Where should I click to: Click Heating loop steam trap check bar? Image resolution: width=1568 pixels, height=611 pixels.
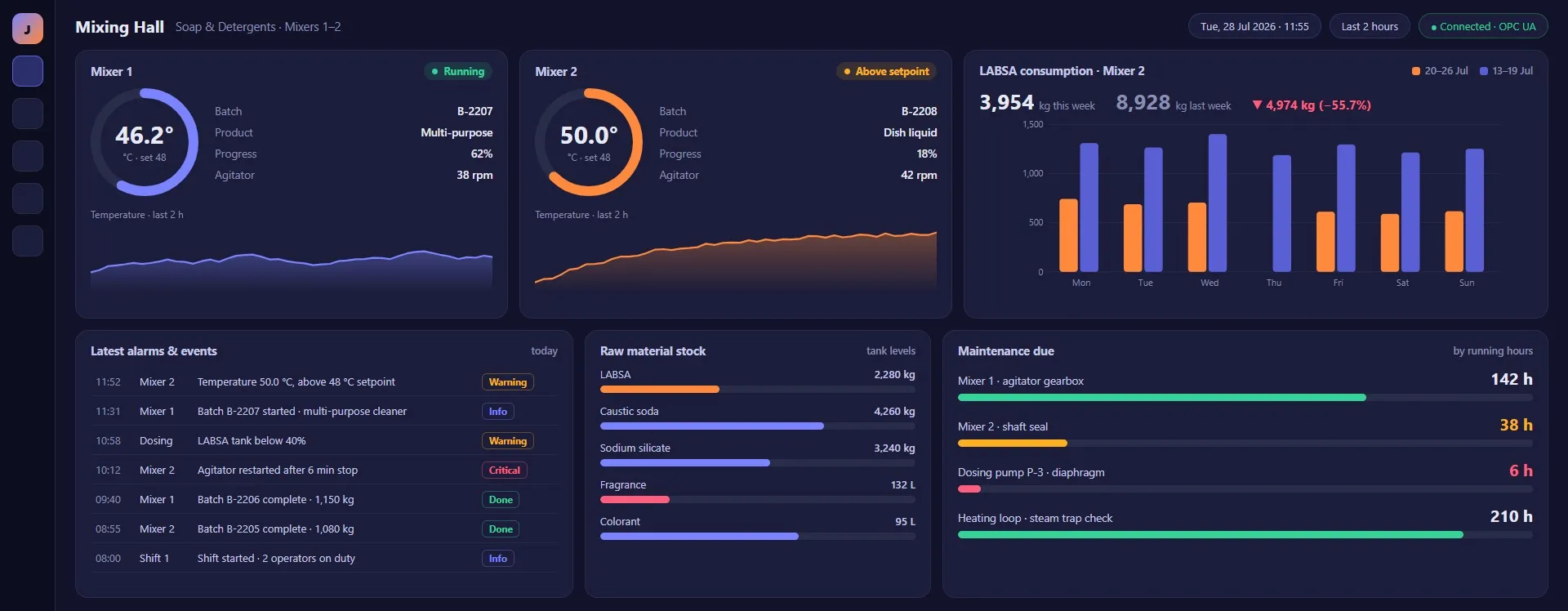[x=1245, y=535]
